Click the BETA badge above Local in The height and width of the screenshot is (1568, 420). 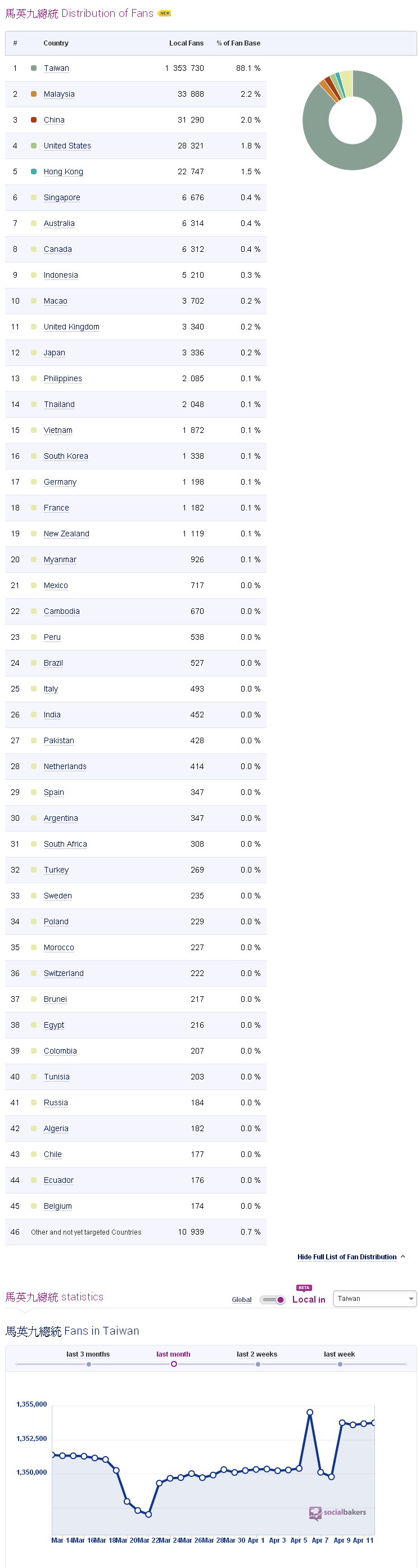coord(304,1287)
